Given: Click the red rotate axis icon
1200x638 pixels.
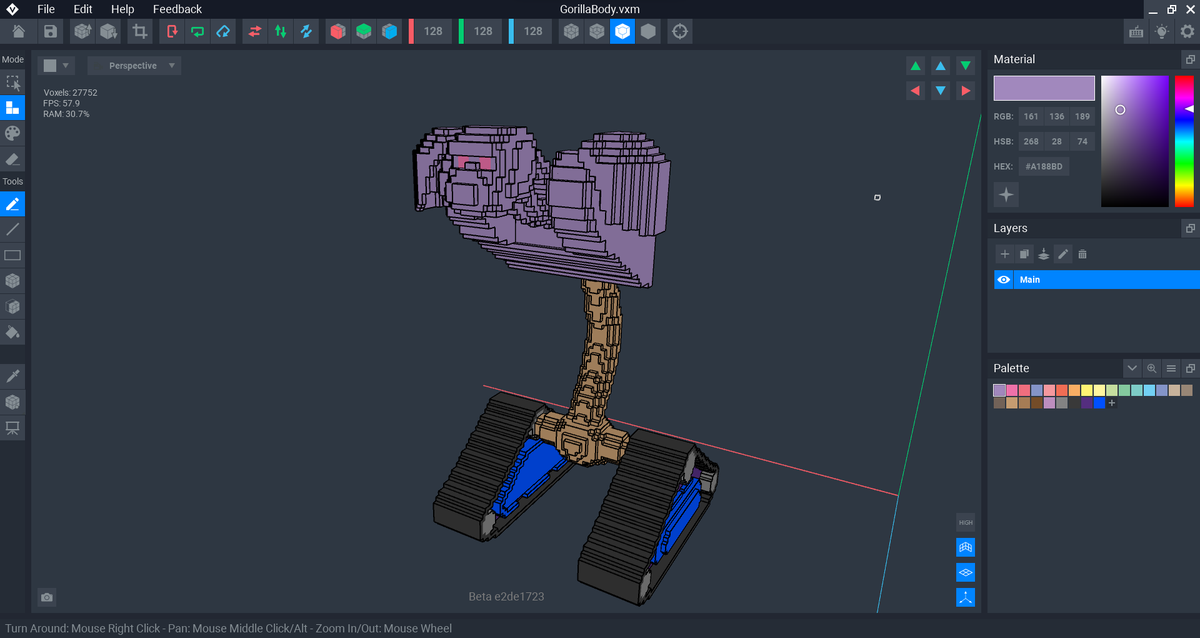Looking at the screenshot, I should pyautogui.click(x=171, y=31).
